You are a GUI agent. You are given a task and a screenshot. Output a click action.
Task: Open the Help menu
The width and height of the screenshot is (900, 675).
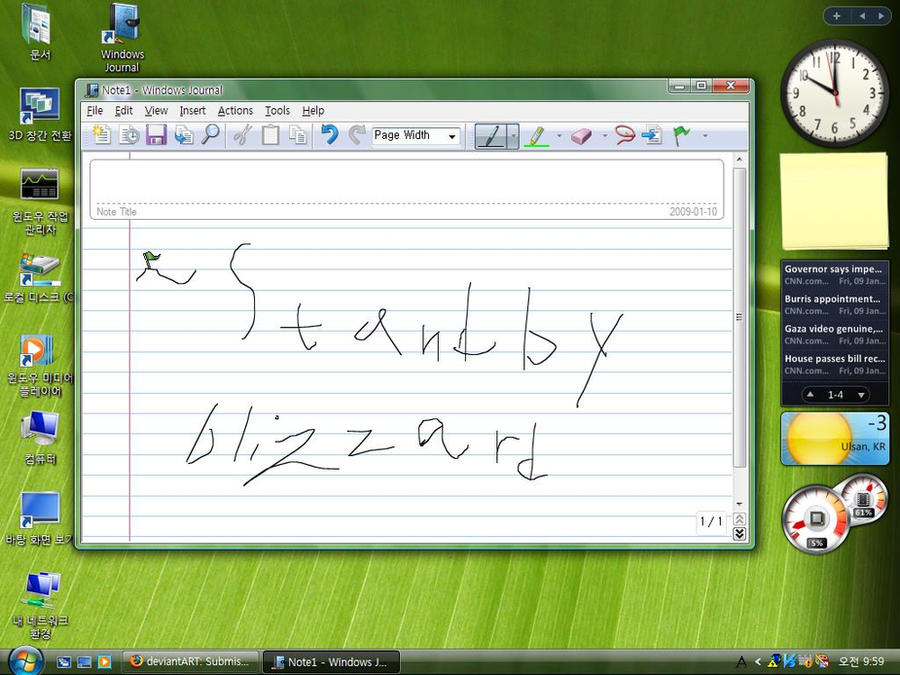coord(313,110)
